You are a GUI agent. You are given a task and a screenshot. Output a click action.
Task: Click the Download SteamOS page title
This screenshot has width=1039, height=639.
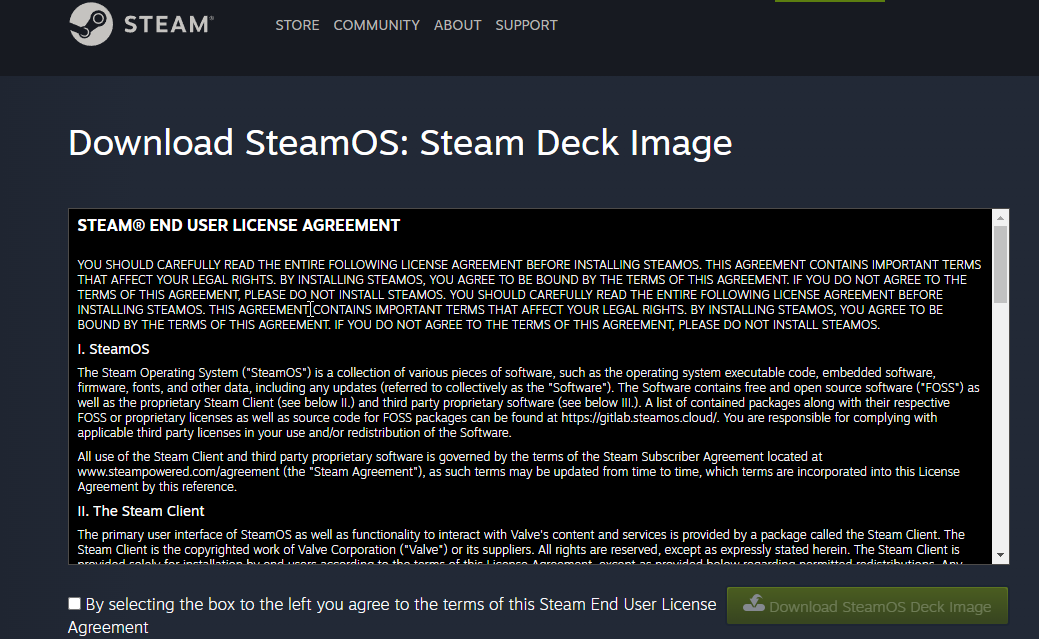point(399,143)
